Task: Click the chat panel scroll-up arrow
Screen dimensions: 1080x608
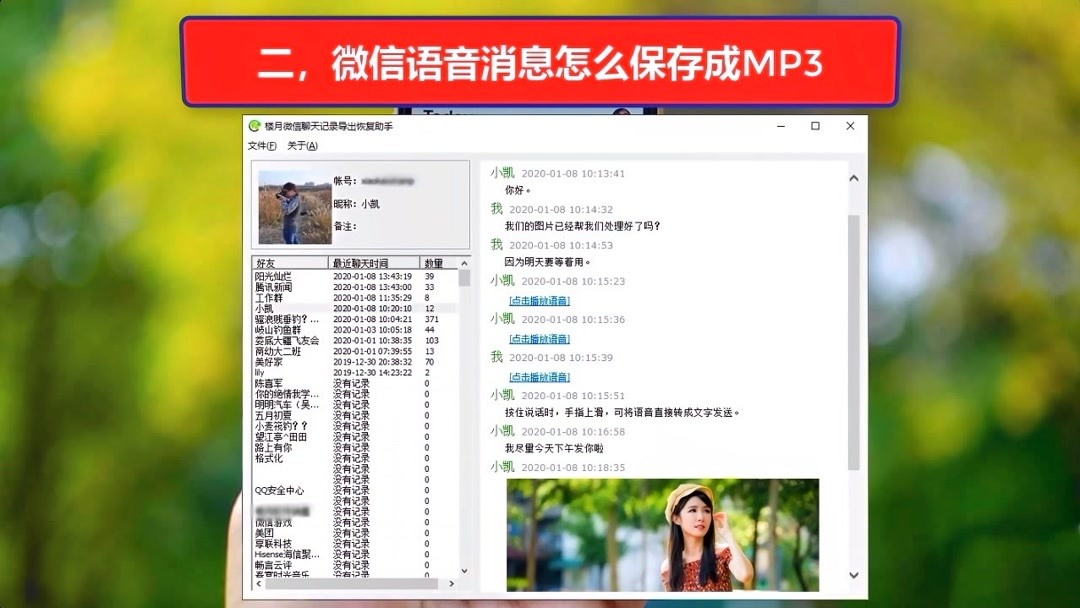Action: tap(853, 177)
